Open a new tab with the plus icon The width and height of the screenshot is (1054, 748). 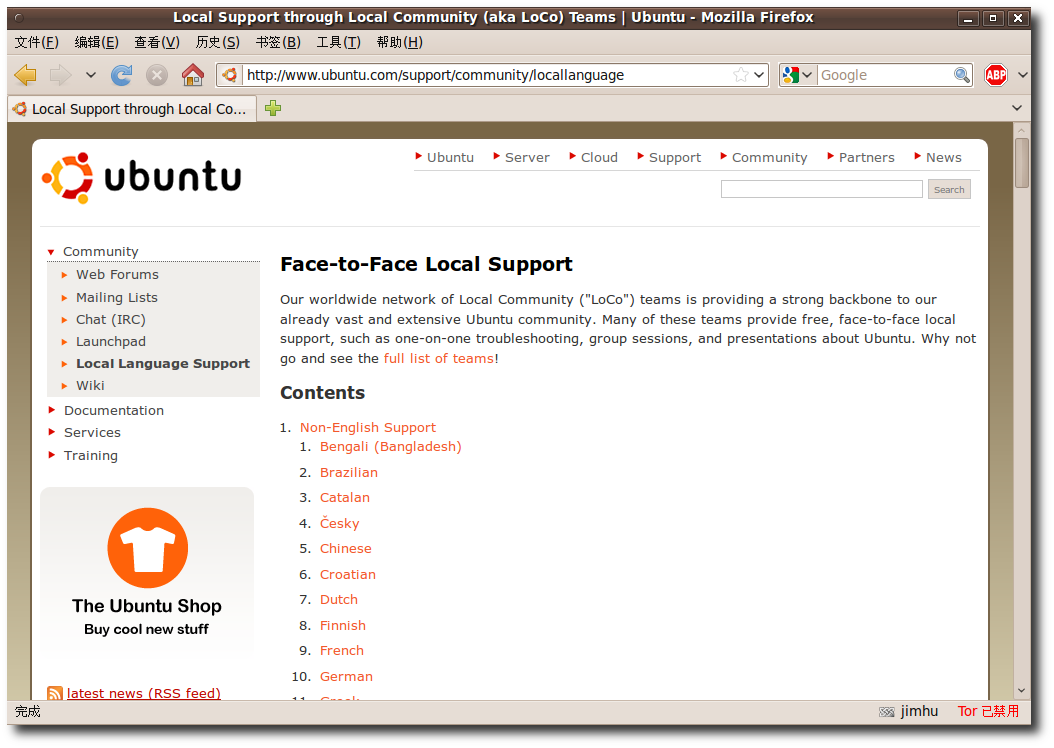click(273, 108)
